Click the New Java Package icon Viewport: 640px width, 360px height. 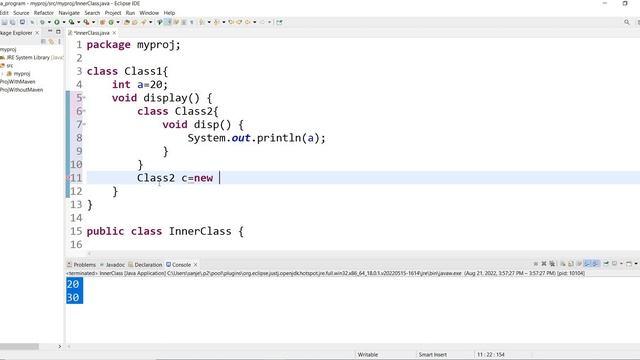point(102,22)
